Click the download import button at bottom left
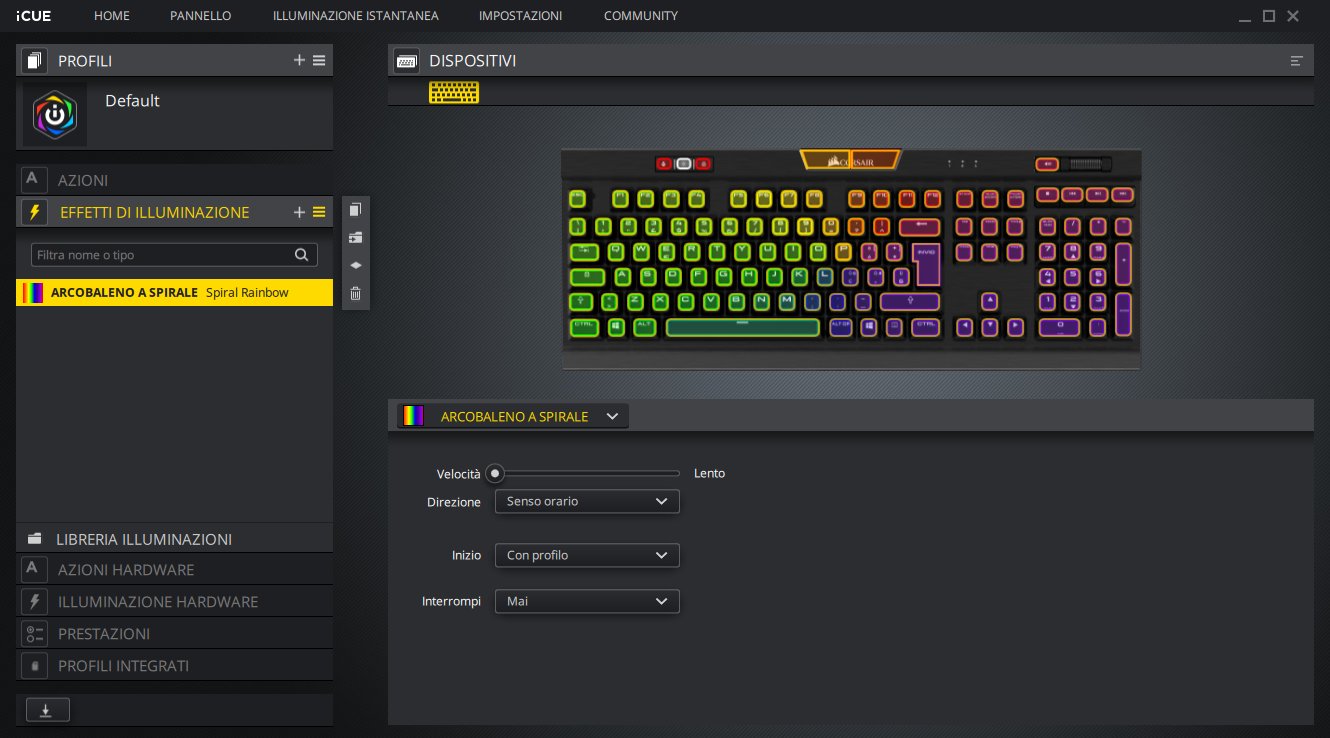The image size is (1330, 738). 47,710
